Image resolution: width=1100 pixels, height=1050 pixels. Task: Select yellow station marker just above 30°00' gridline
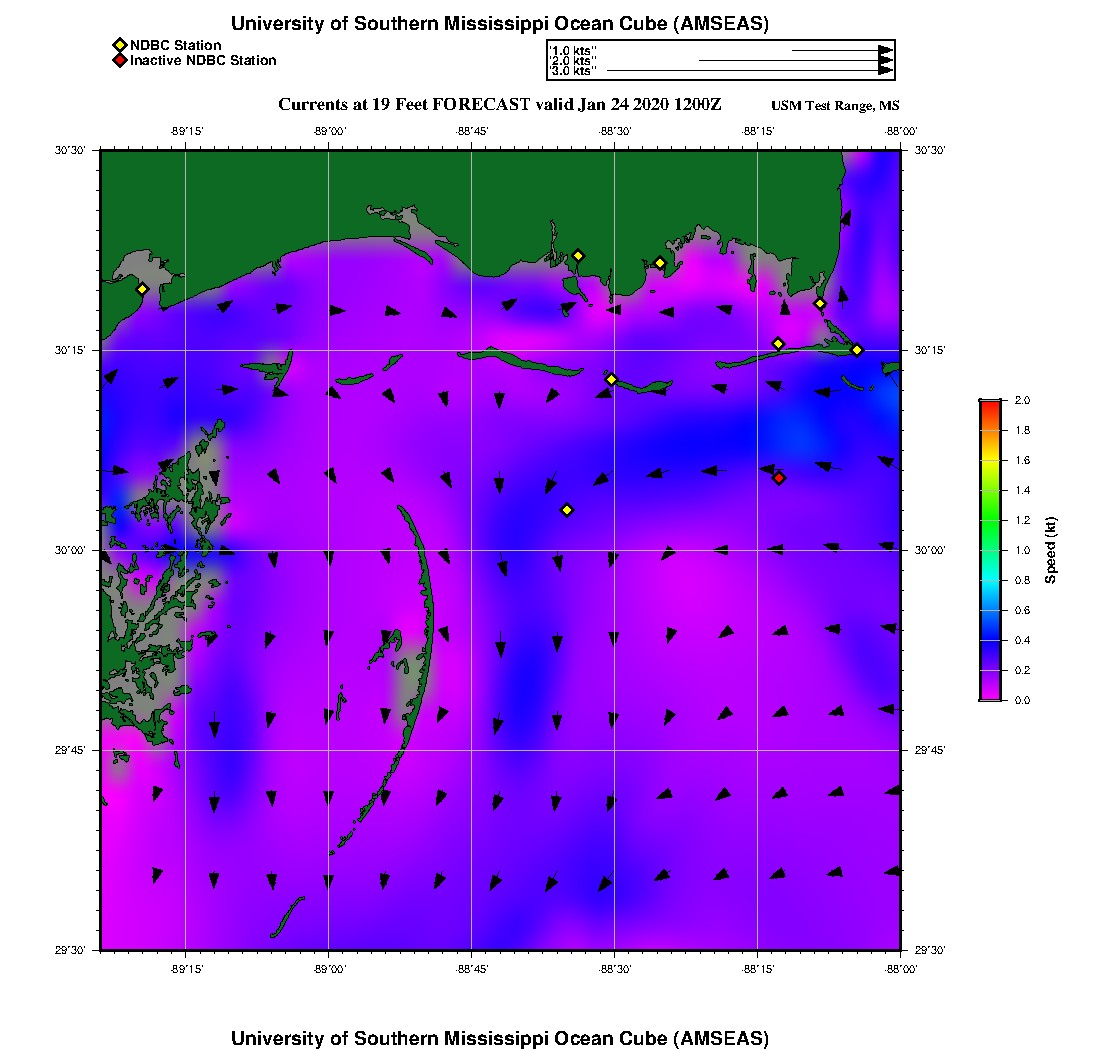coord(567,510)
